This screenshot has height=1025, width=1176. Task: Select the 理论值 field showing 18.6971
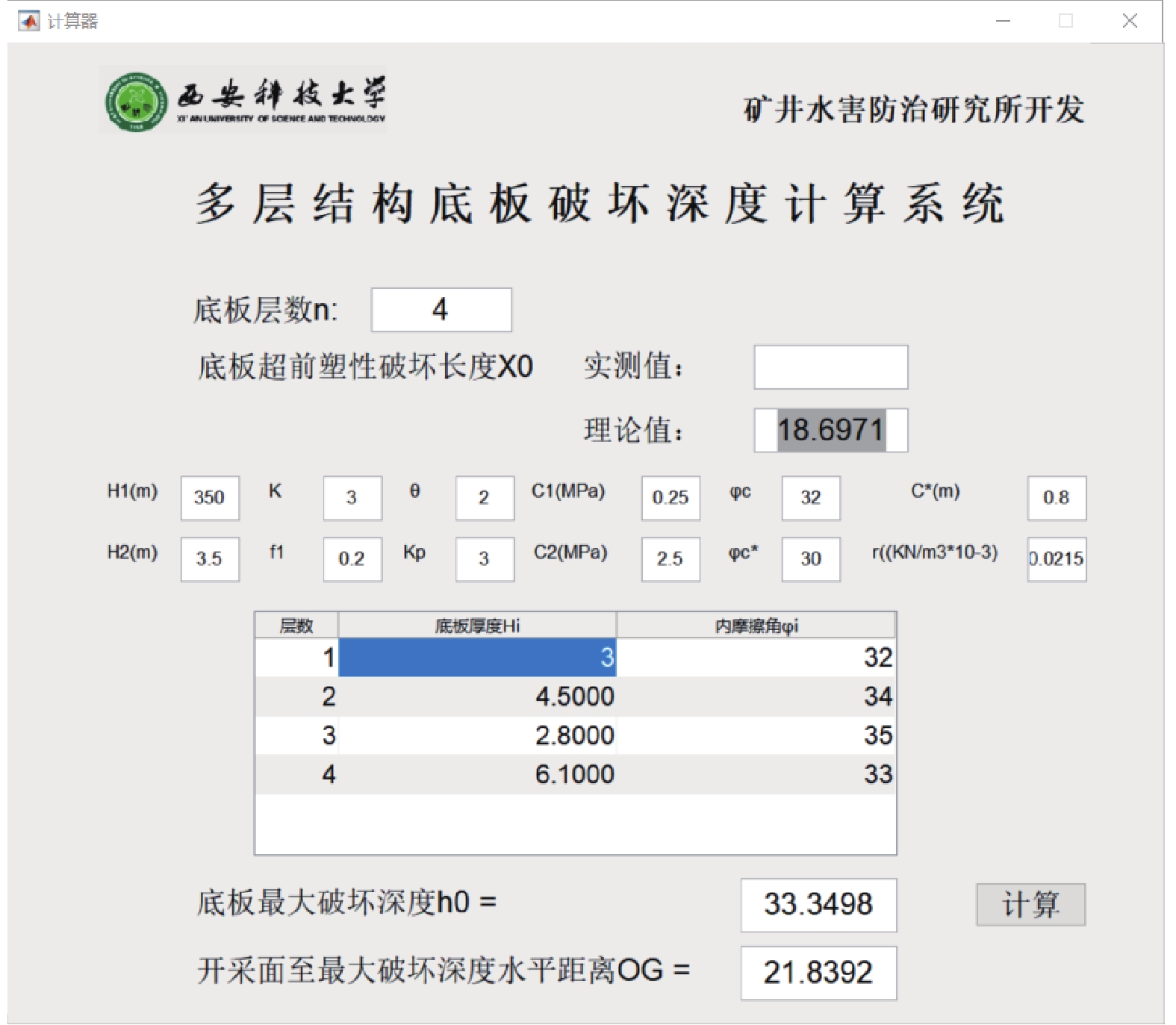830,431
